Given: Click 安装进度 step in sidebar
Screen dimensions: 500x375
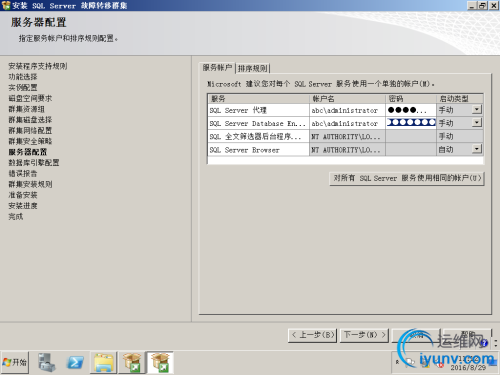Looking at the screenshot, I should pos(23,206).
